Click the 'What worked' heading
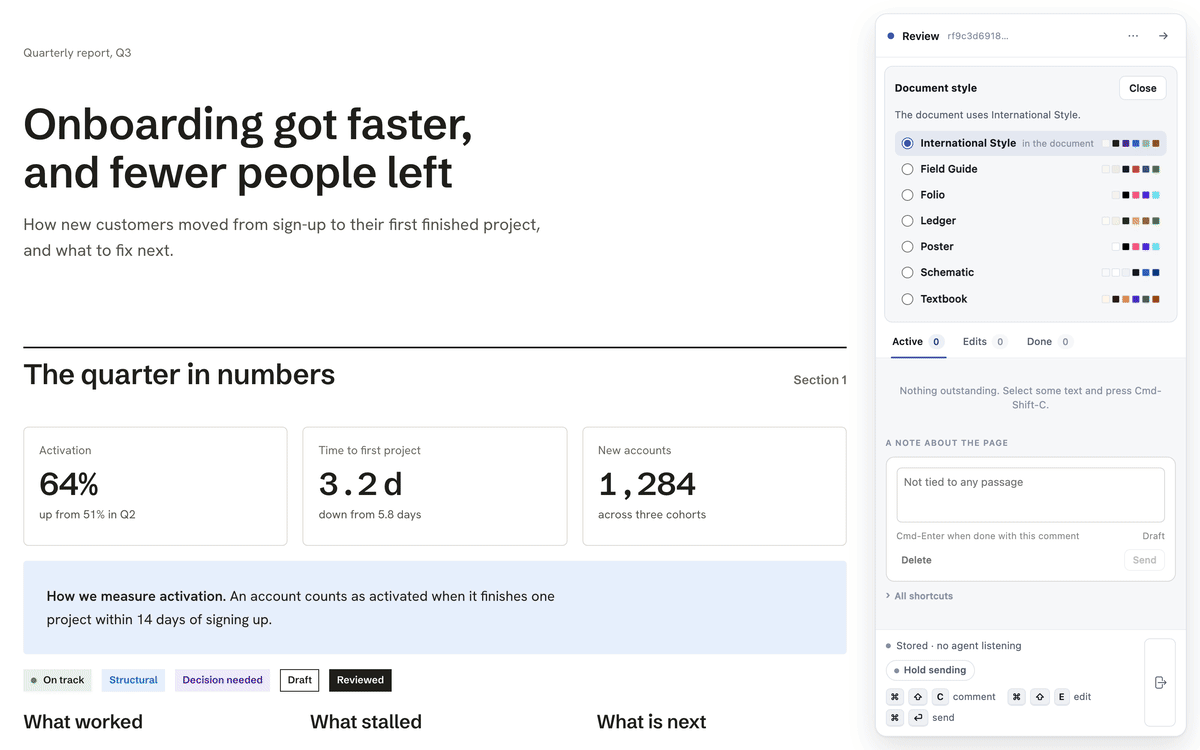The height and width of the screenshot is (750, 1200). pyautogui.click(x=83, y=722)
